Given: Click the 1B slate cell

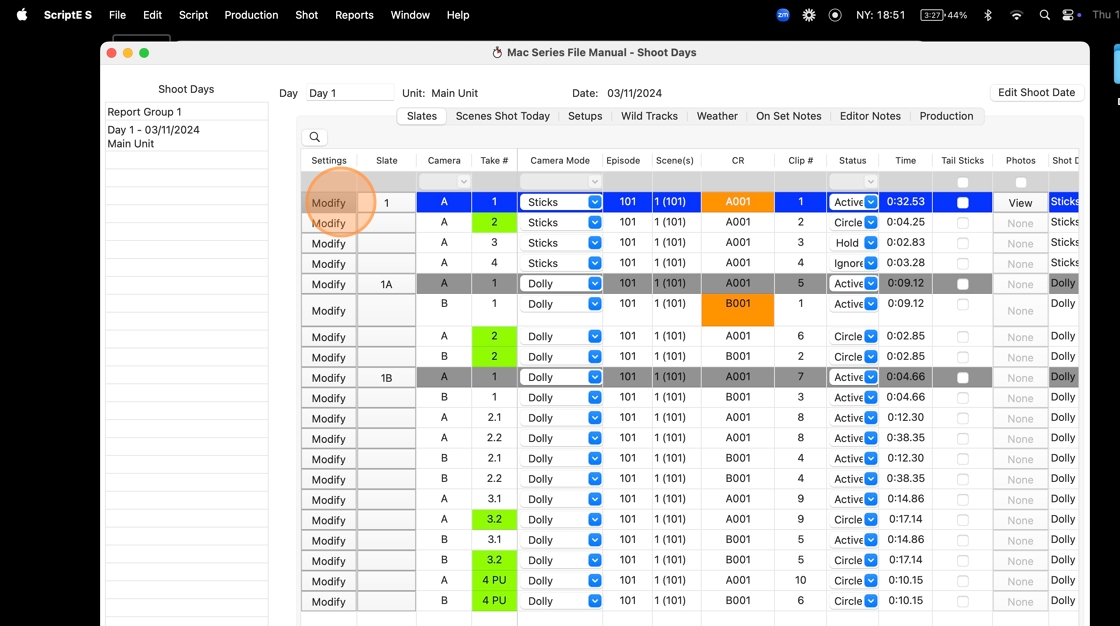Looking at the screenshot, I should click(386, 378).
